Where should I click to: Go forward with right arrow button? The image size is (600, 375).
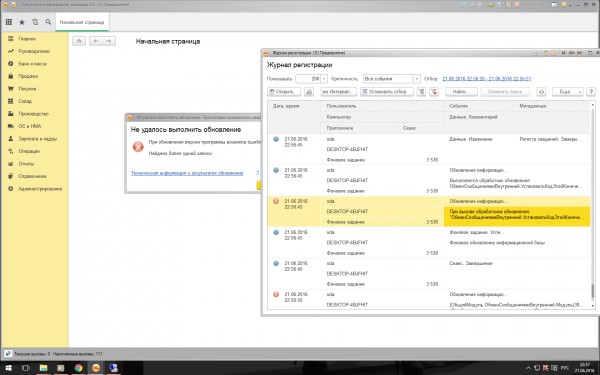click(109, 41)
